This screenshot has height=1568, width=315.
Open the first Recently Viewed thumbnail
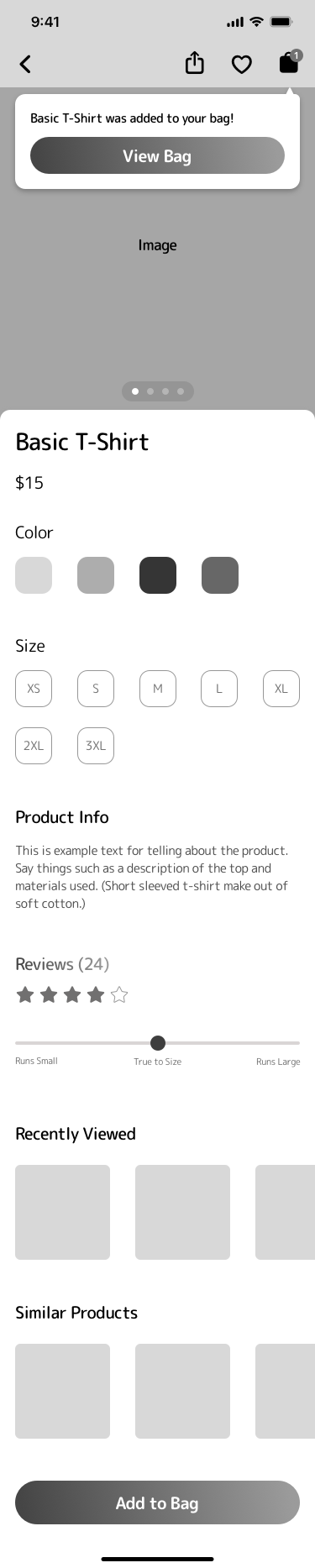point(62,1212)
